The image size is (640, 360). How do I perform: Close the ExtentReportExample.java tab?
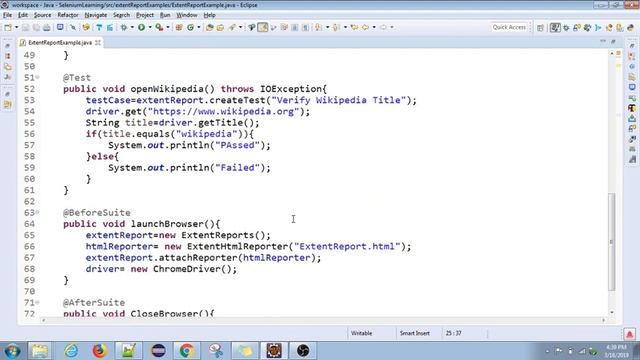click(98, 42)
